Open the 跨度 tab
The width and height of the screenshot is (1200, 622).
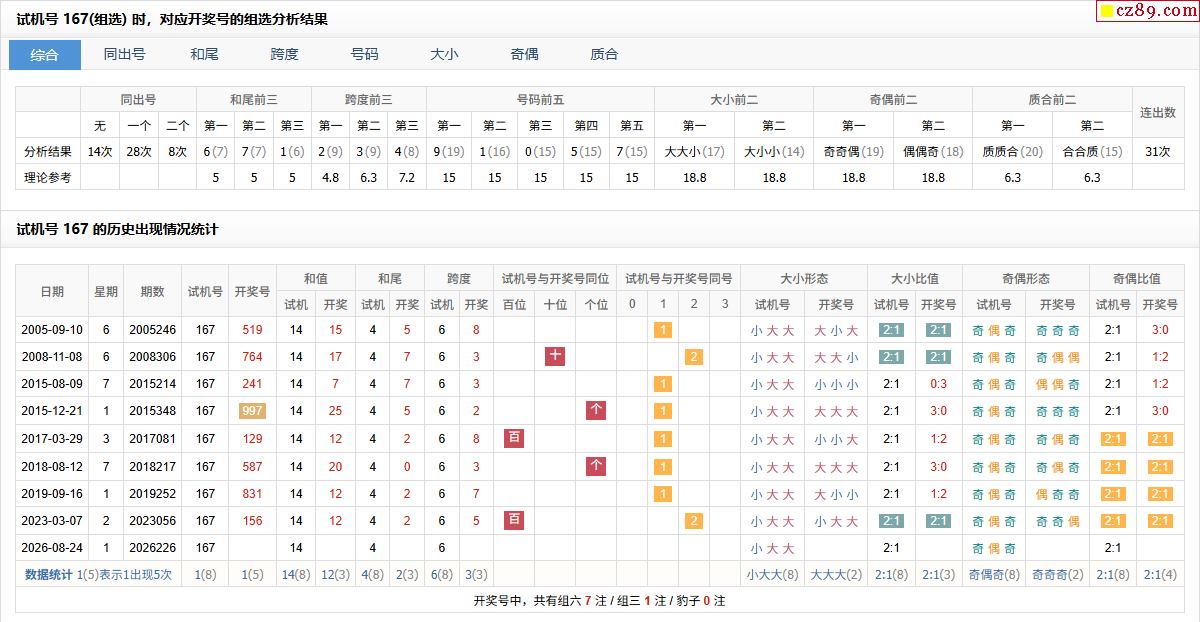pyautogui.click(x=285, y=55)
